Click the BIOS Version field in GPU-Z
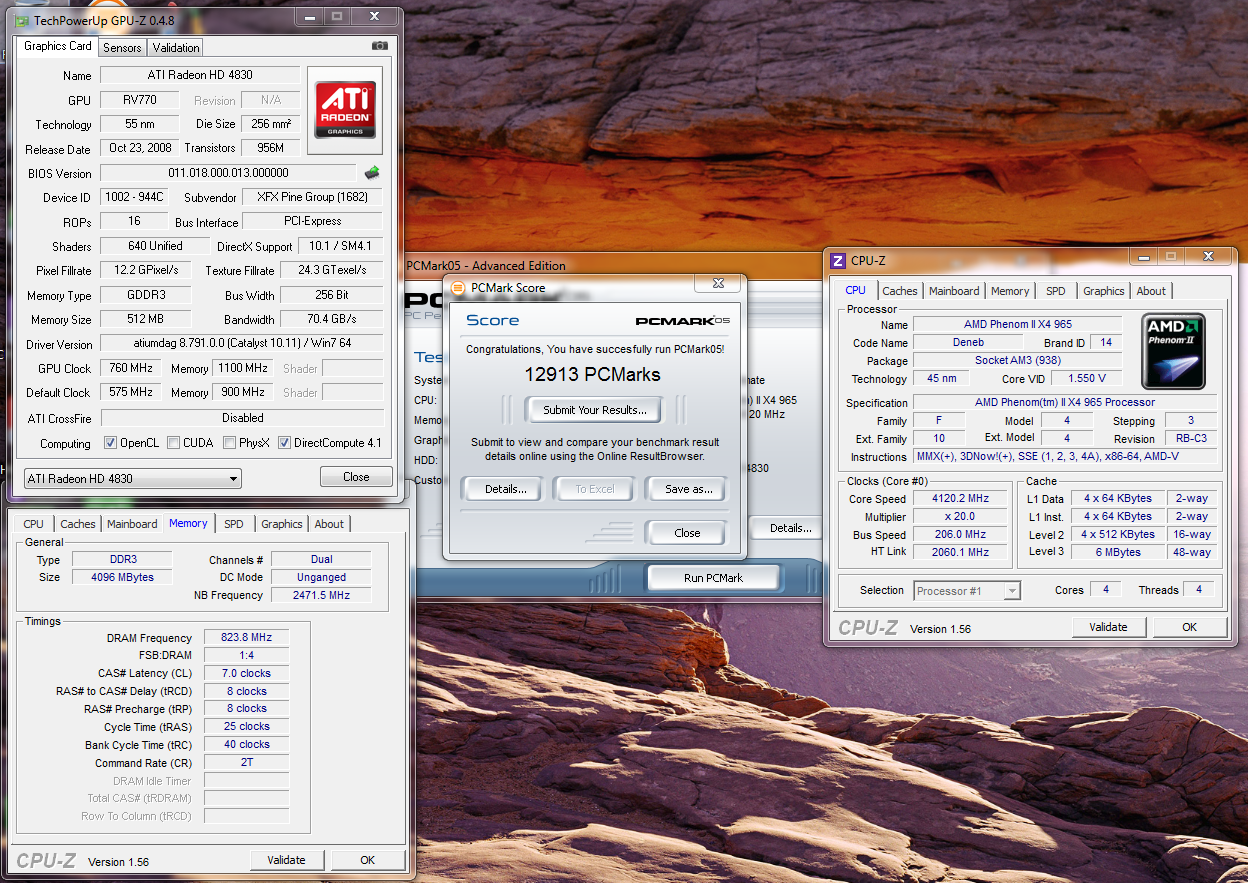Viewport: 1248px width, 883px height. click(228, 174)
